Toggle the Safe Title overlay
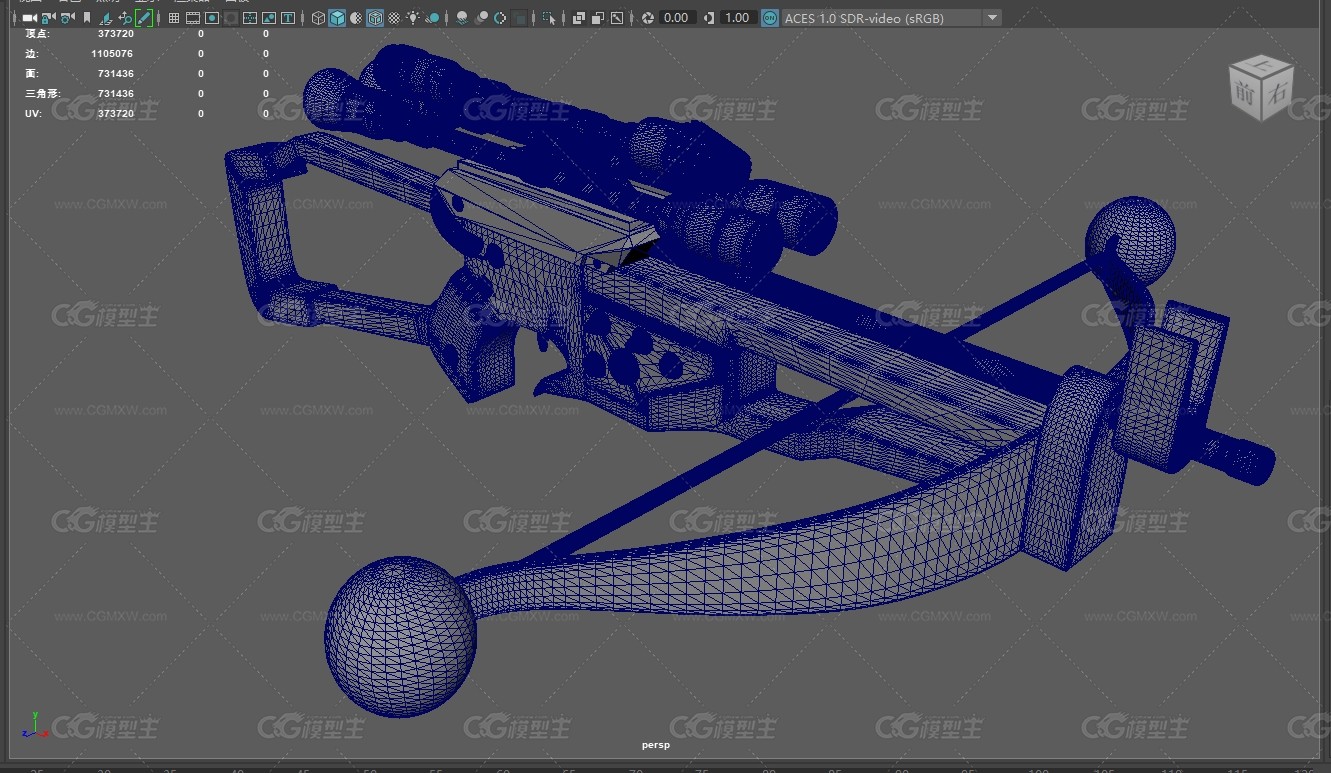 [x=288, y=18]
